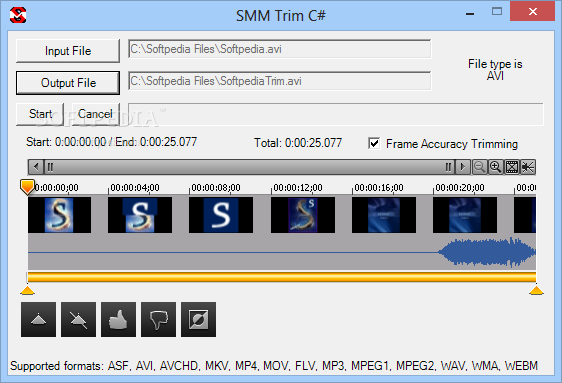Maximize the SMM Trim C# window
This screenshot has height=383, width=562.
[497, 11]
